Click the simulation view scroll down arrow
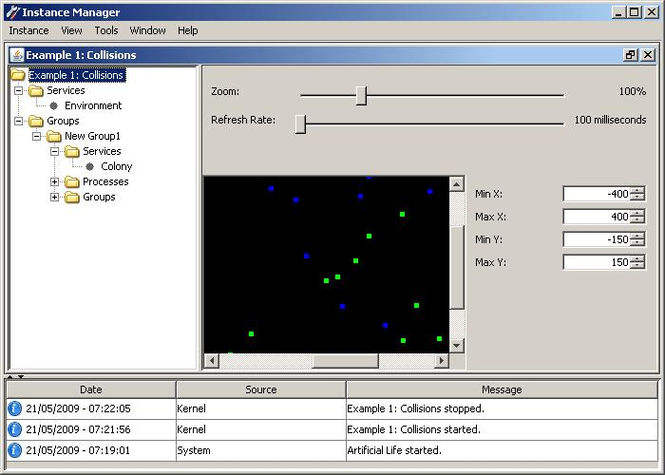 point(456,346)
